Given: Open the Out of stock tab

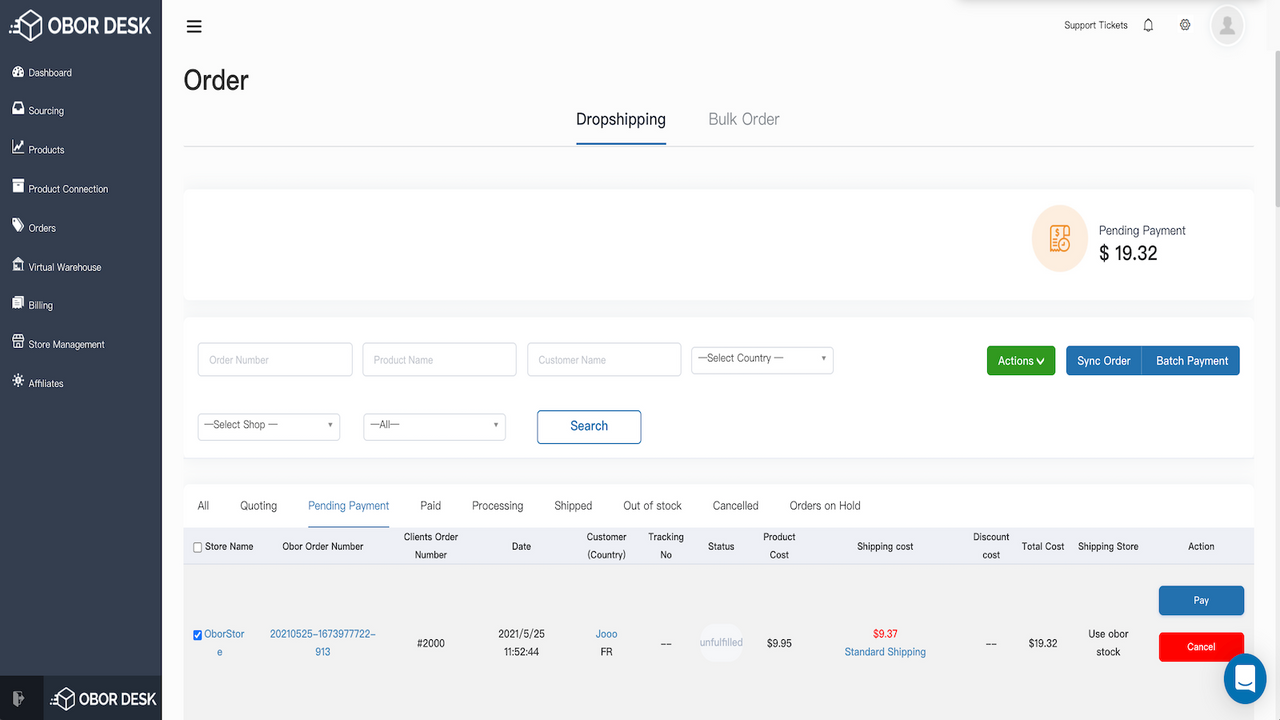Looking at the screenshot, I should click(651, 505).
